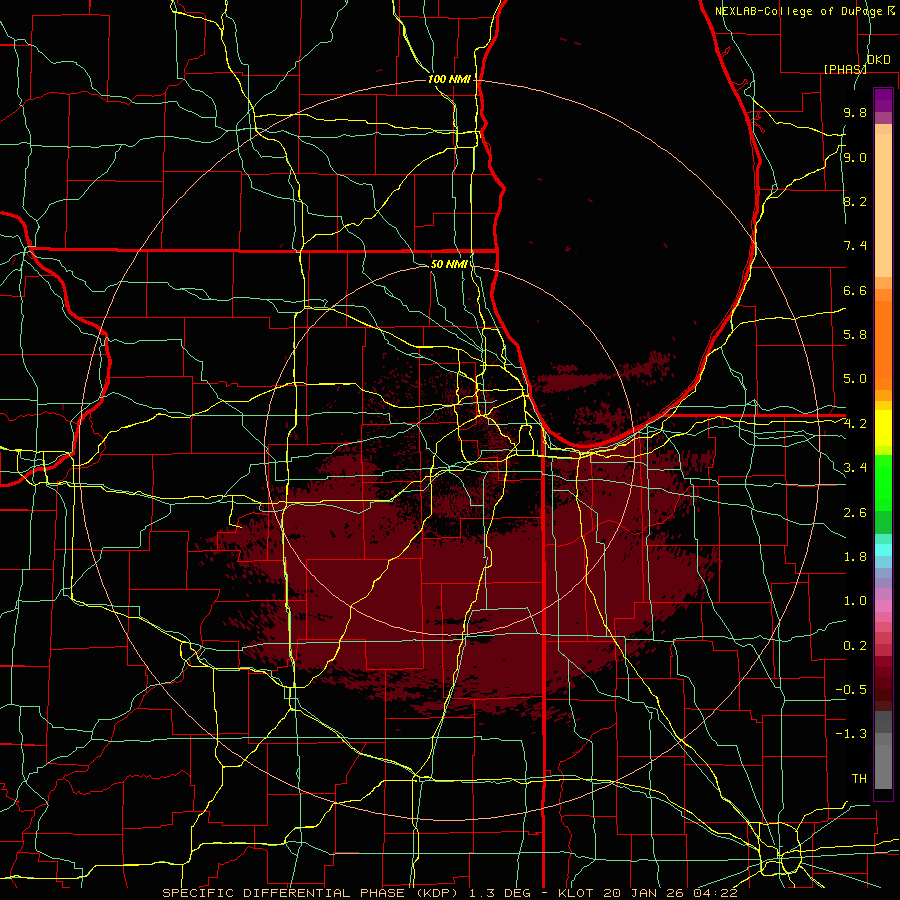Image resolution: width=900 pixels, height=900 pixels.
Task: Click the 1.0 color scale value
Action: coord(855,601)
